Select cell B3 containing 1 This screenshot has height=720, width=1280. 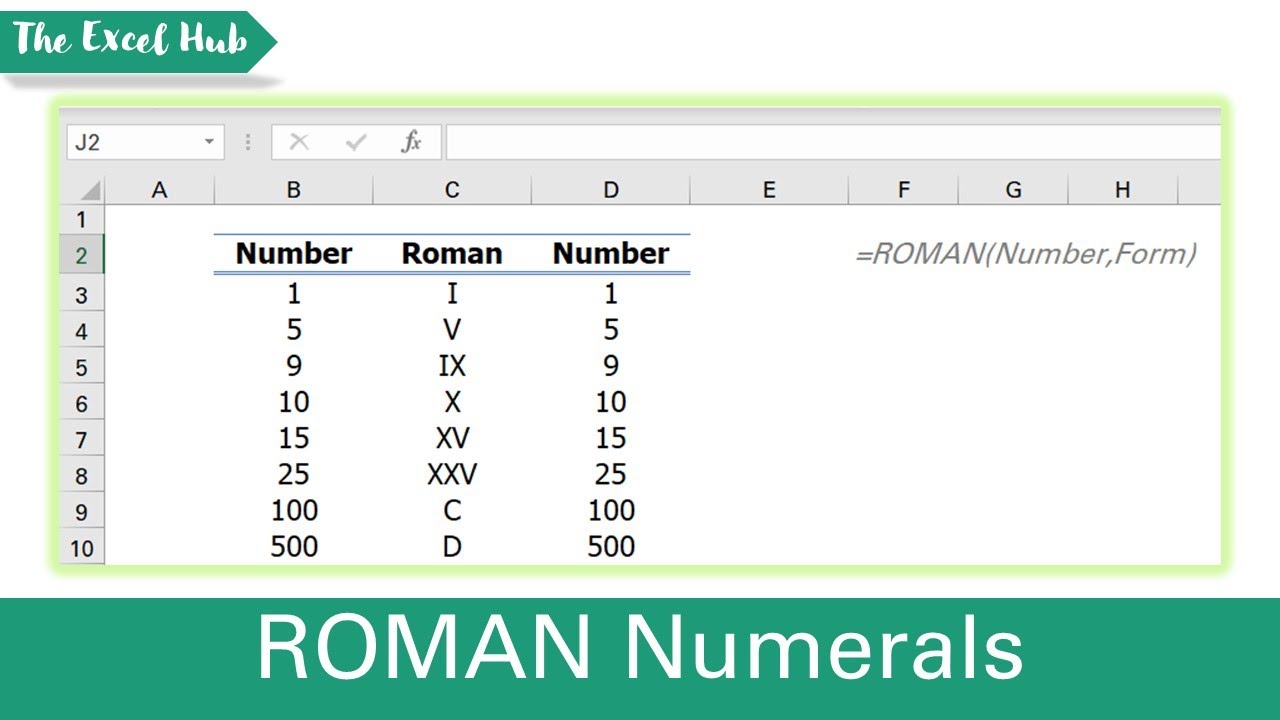293,294
